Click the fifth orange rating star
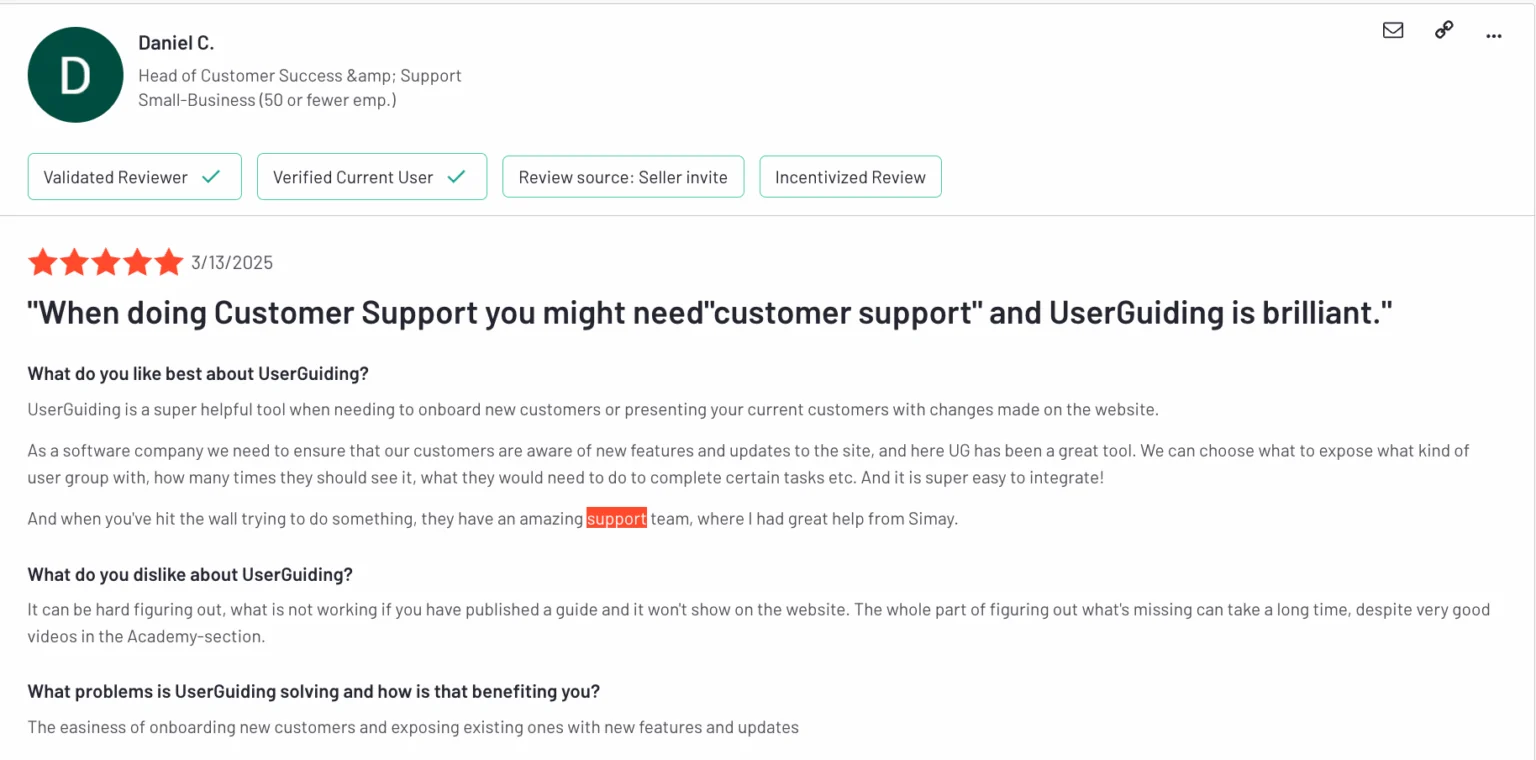Viewport: 1536px width, 760px height. (168, 262)
